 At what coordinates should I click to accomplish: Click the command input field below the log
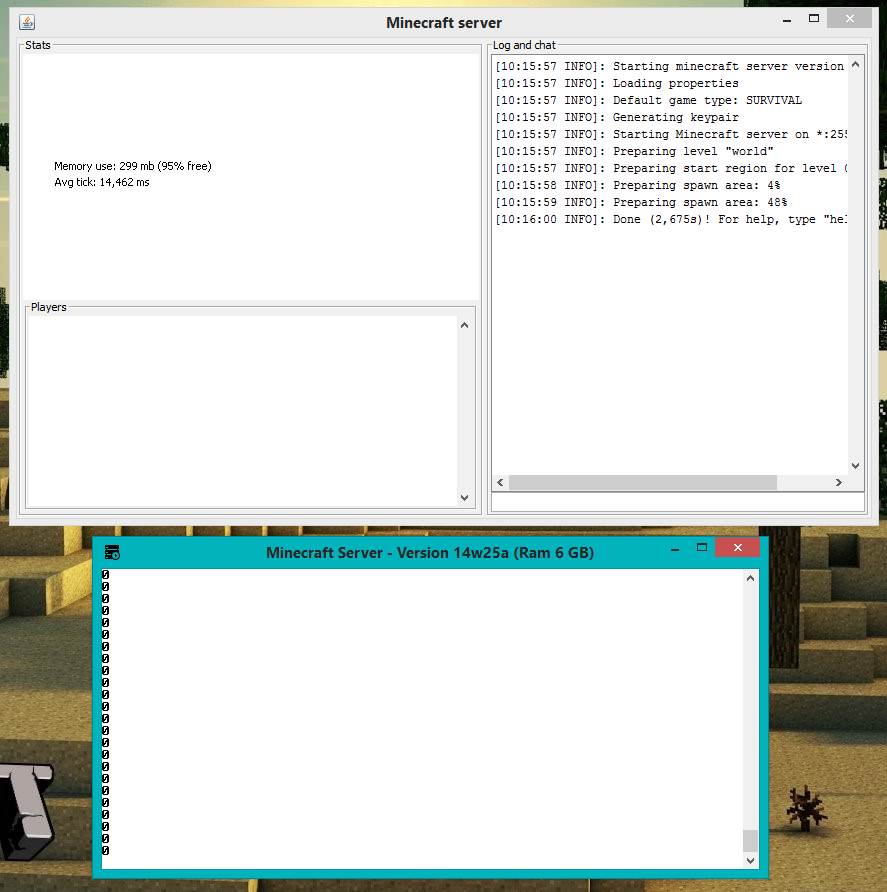tap(678, 502)
